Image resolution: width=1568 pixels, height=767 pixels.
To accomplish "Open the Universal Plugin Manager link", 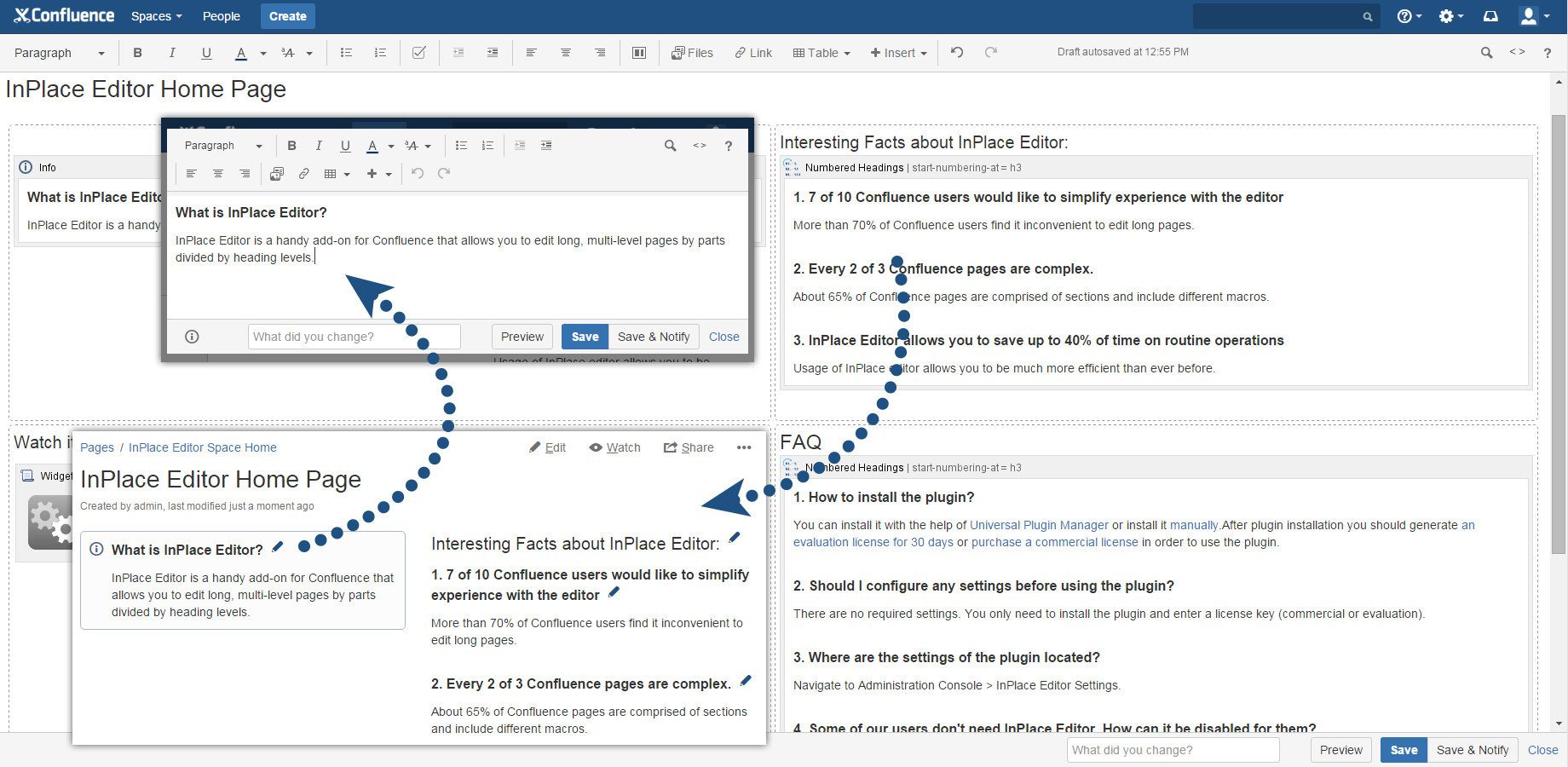I will coord(1039,525).
